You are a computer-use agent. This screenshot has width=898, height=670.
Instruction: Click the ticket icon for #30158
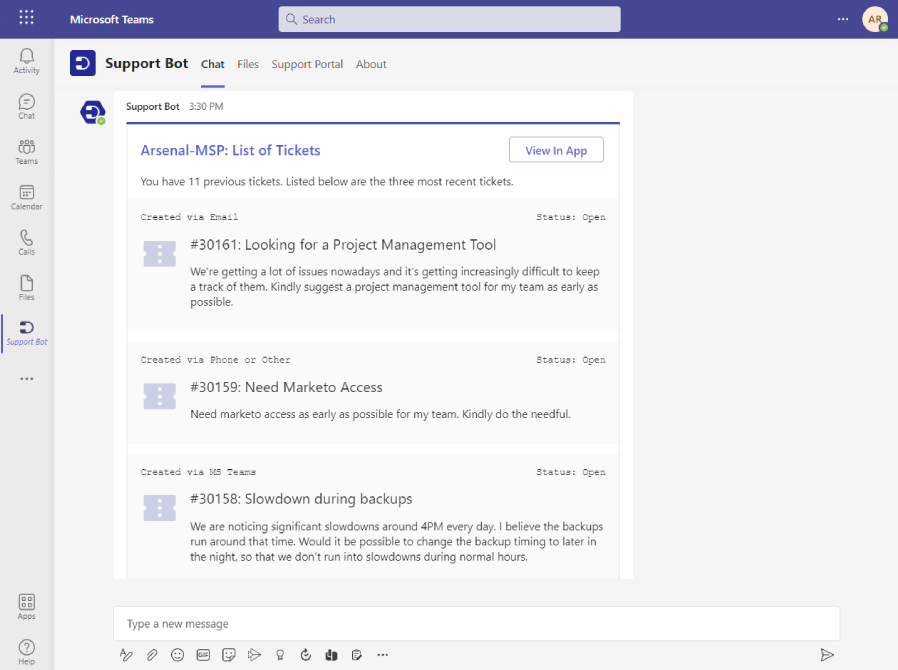159,508
